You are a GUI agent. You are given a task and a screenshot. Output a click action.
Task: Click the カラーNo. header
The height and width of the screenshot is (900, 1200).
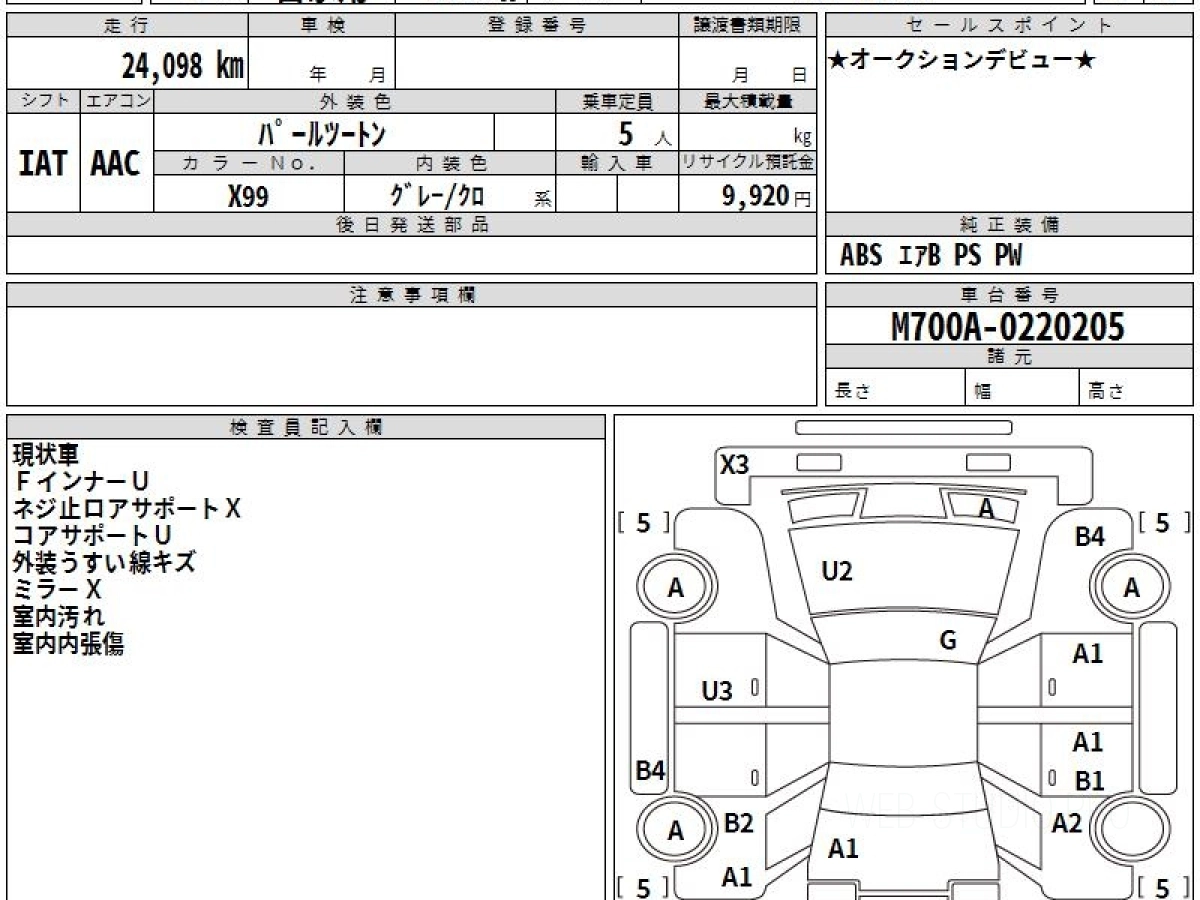(x=249, y=163)
